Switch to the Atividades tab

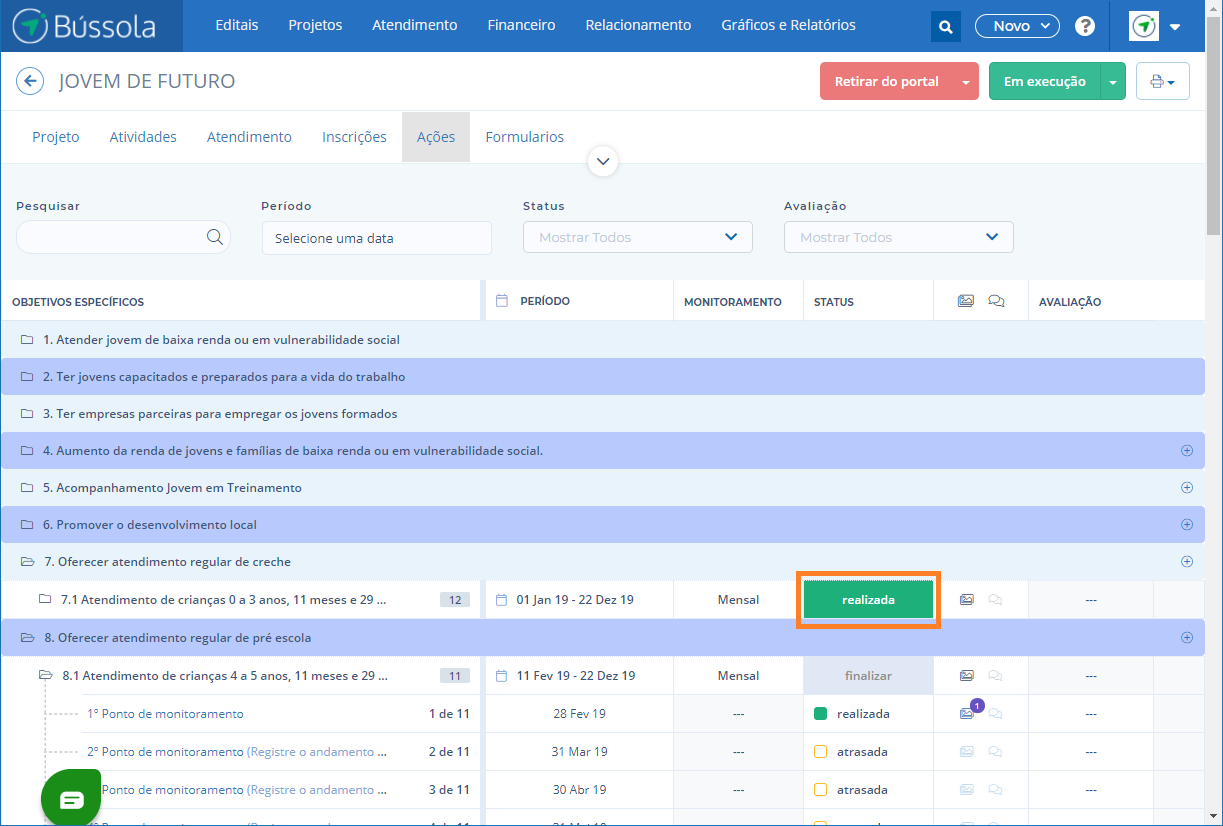pyautogui.click(x=143, y=137)
